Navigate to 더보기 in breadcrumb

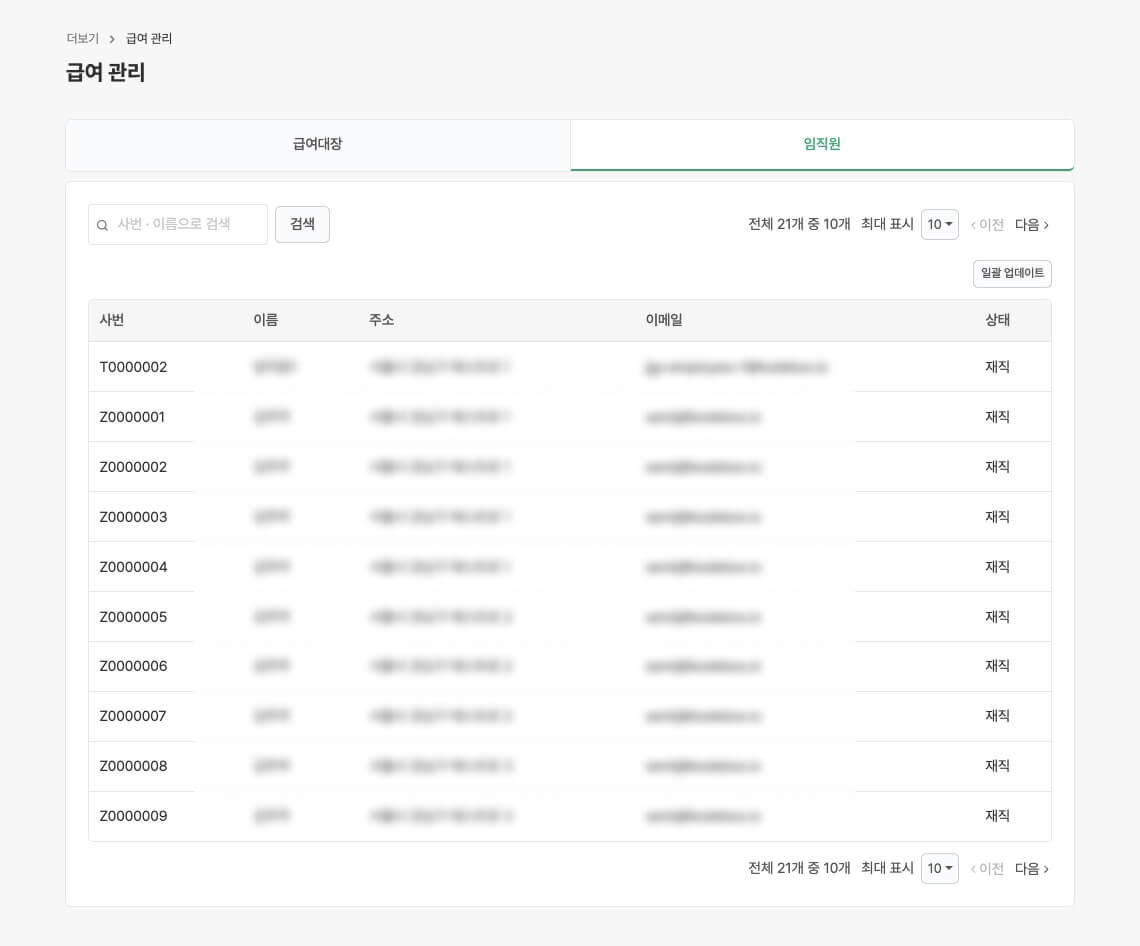coord(82,39)
